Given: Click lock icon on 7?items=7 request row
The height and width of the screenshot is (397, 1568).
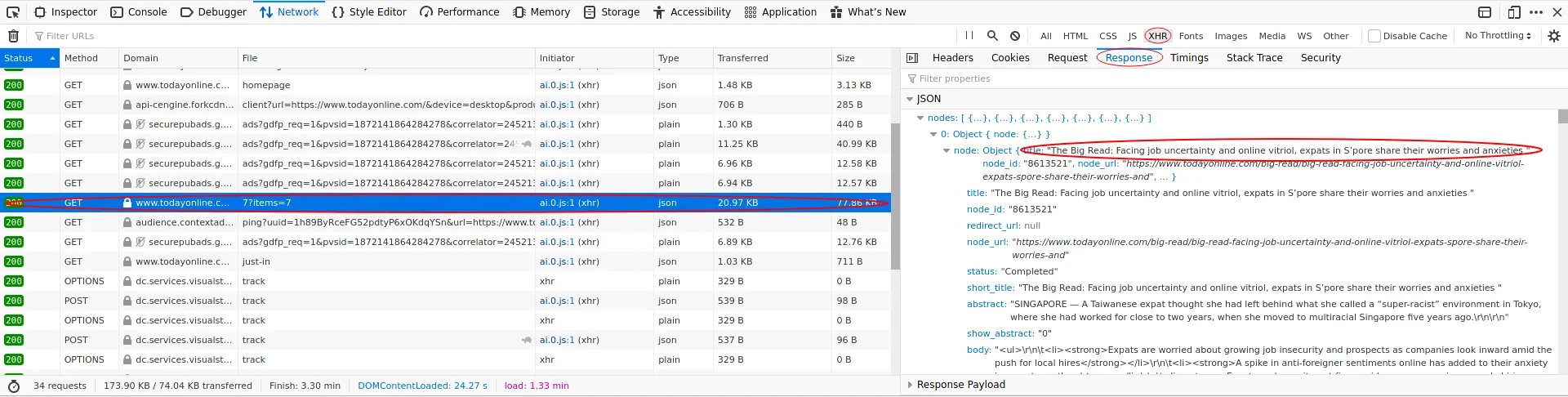Looking at the screenshot, I should [x=127, y=203].
